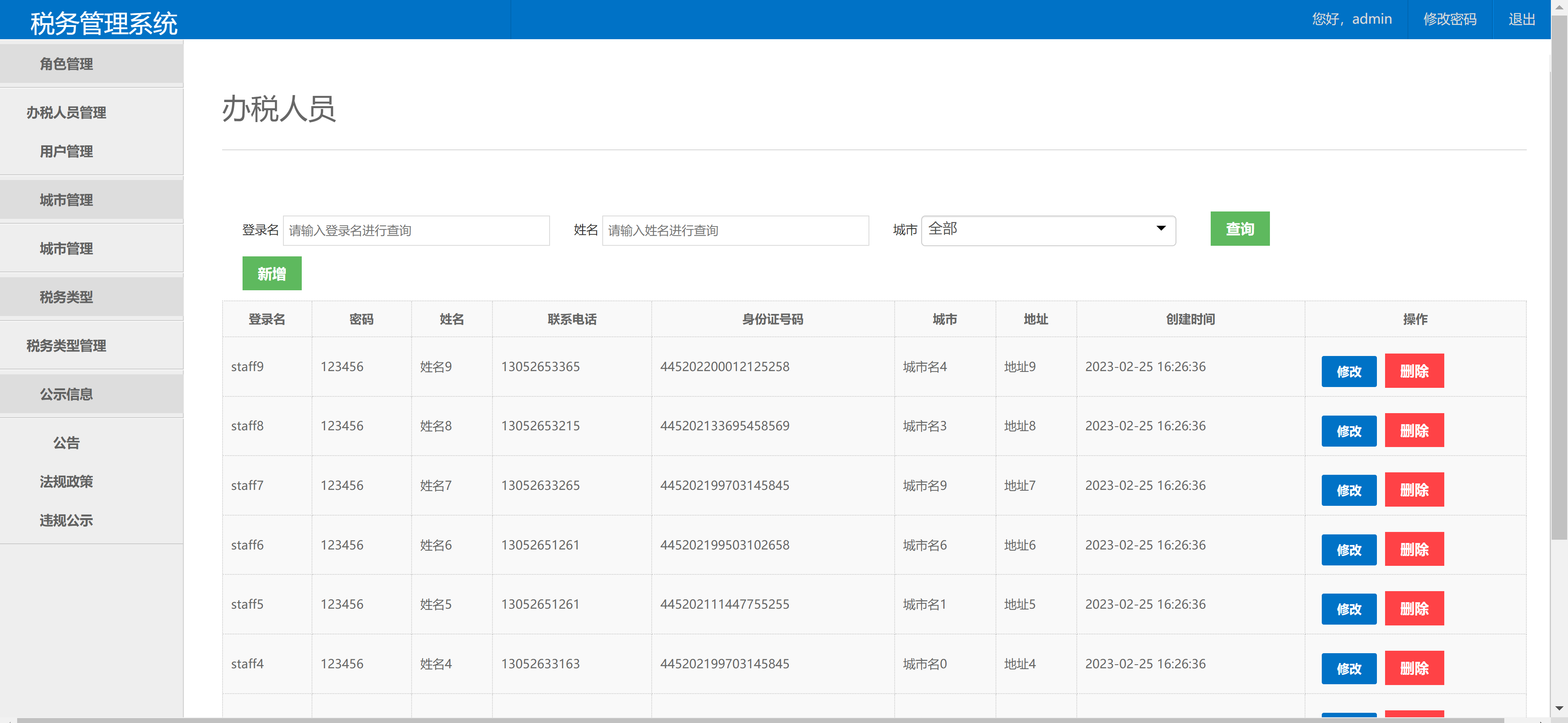Click 修改 for user staff5
Viewport: 1568px width, 723px height.
point(1349,609)
